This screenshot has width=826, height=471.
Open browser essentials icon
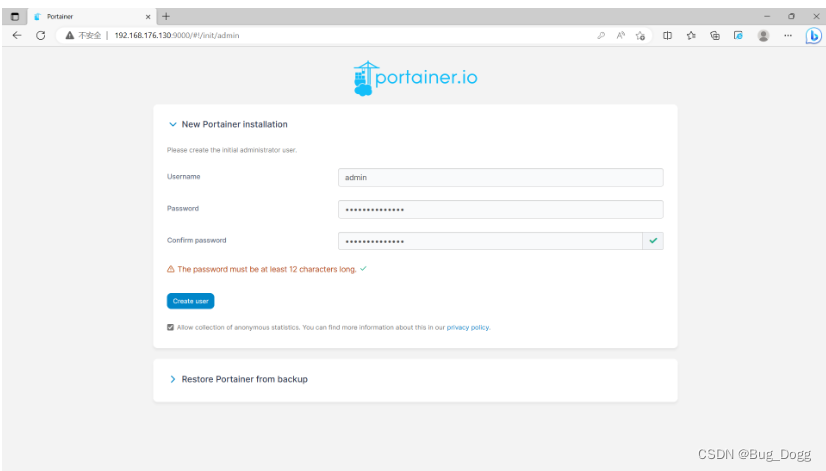739,35
